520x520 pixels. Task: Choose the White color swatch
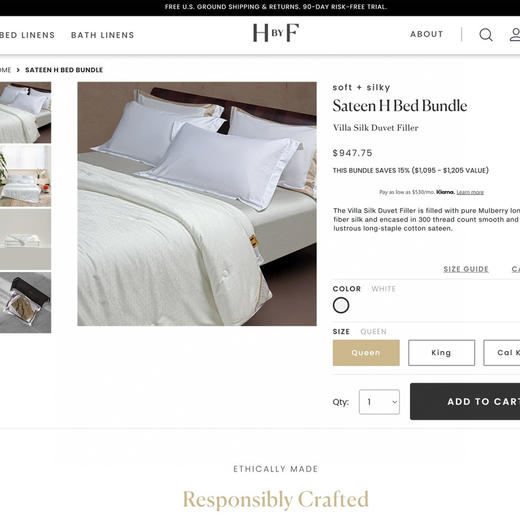tap(341, 305)
